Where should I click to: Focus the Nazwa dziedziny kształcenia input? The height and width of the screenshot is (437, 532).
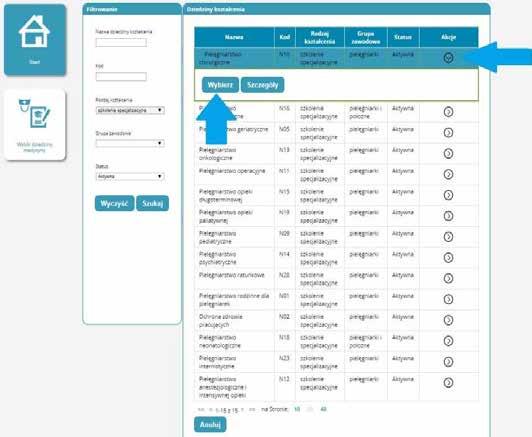(121, 42)
